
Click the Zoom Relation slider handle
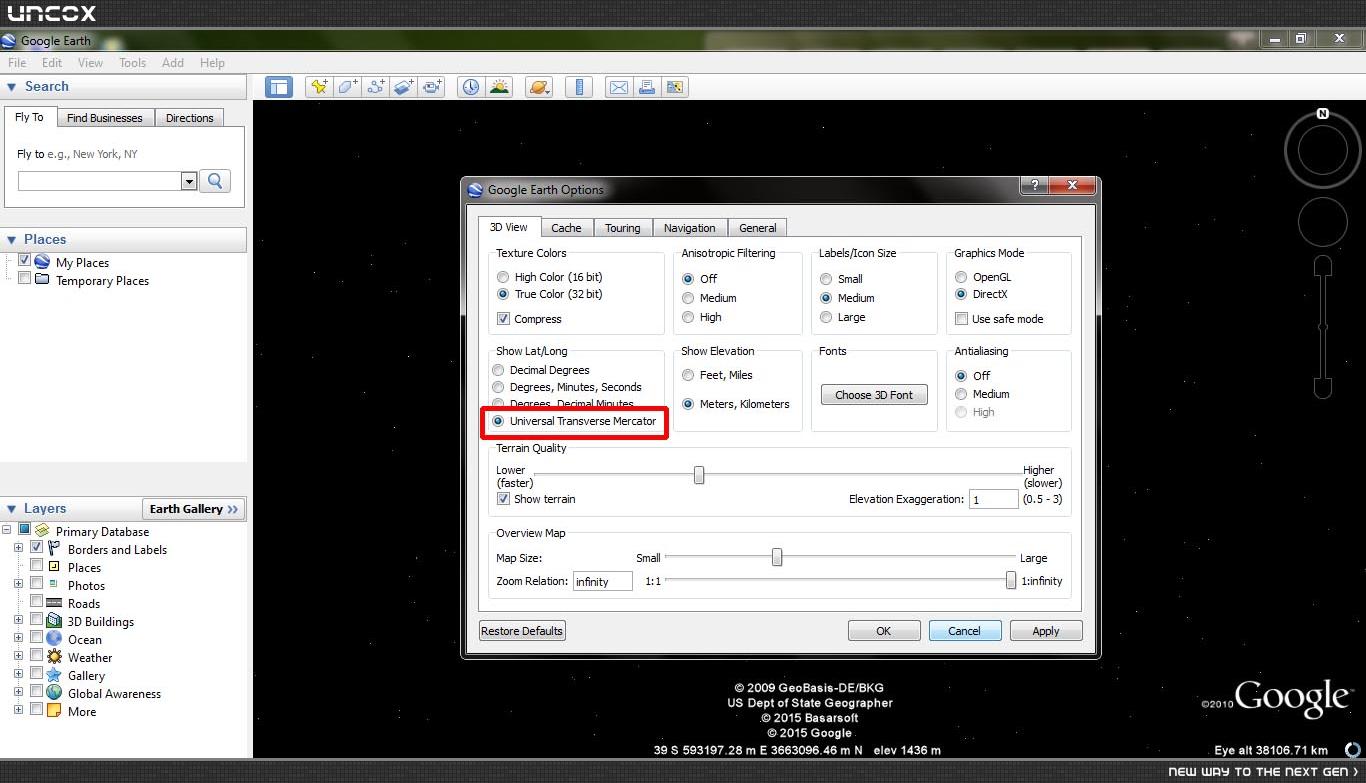point(1011,580)
